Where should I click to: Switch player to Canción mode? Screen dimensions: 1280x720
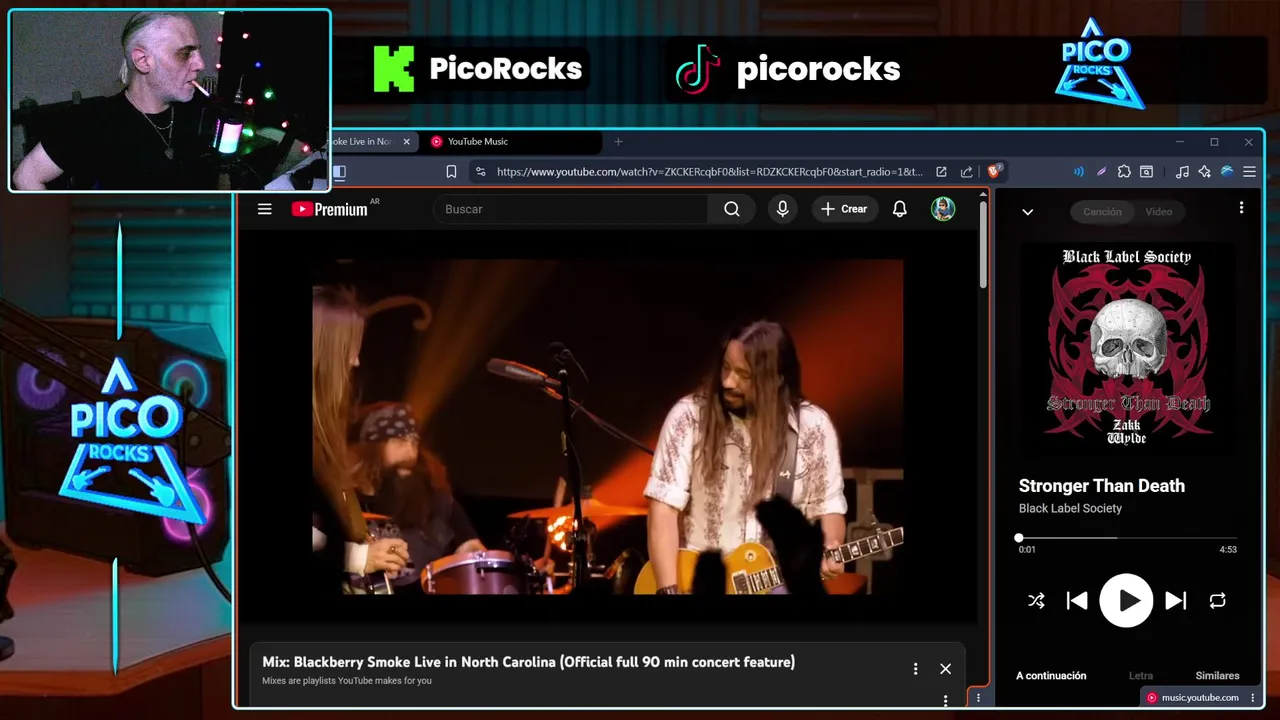1102,212
